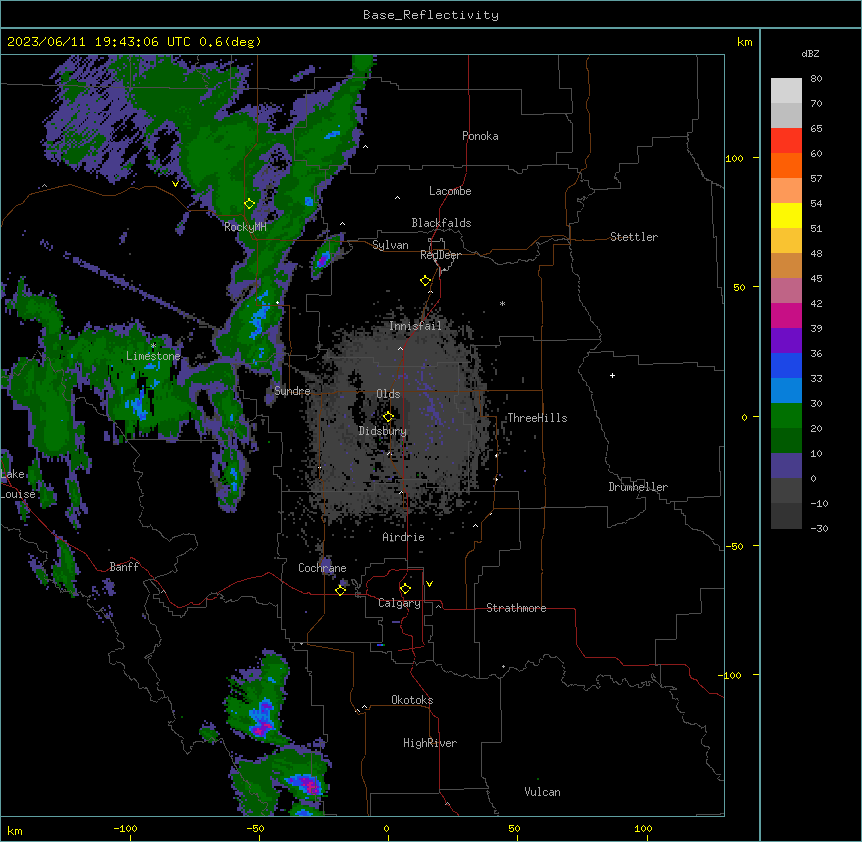The image size is (862, 842).
Task: Click the white 70-80 dBZ legend swatch
Action: click(786, 90)
